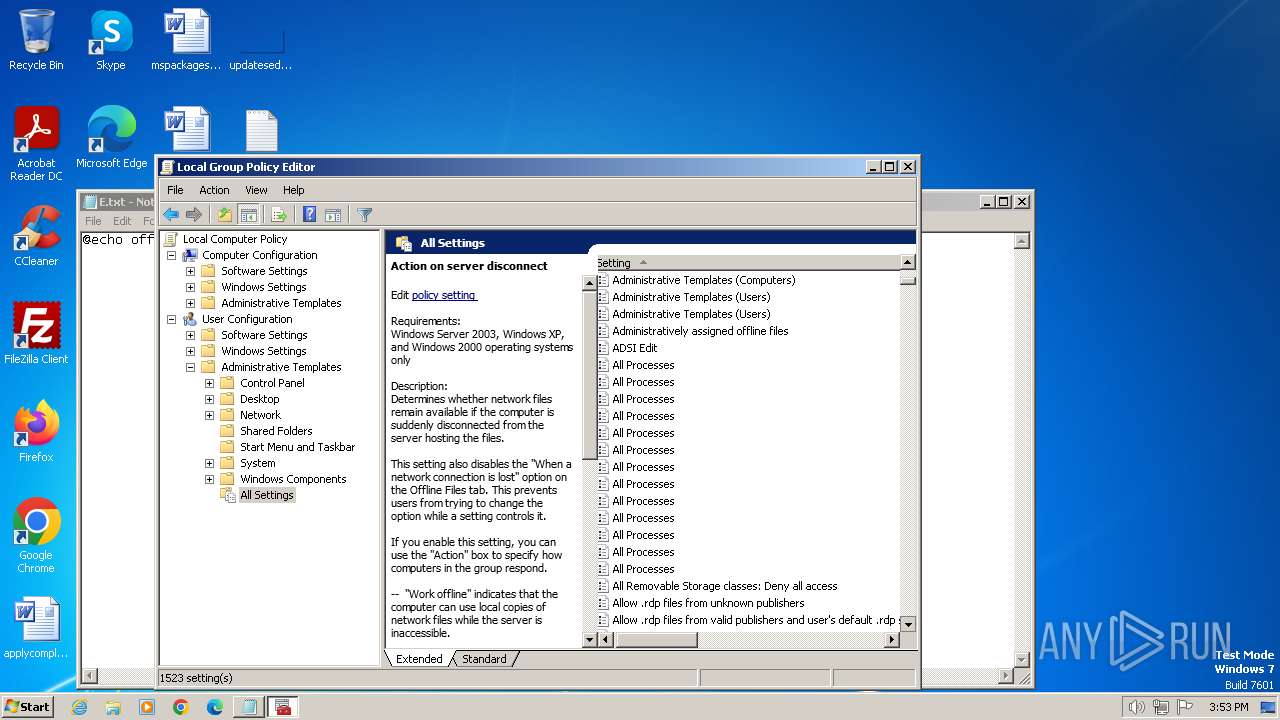Expand the System folder node
Image resolution: width=1280 pixels, height=720 pixels.
pos(209,463)
